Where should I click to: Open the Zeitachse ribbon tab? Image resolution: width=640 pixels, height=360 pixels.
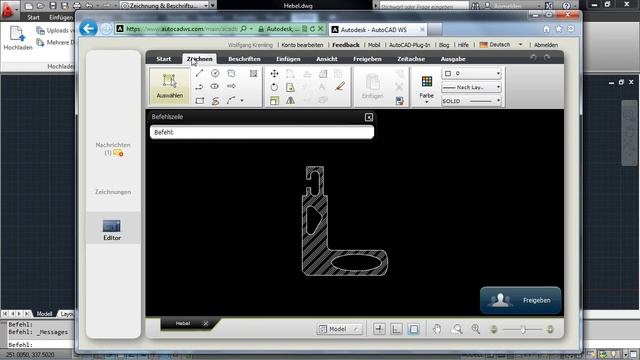tap(411, 59)
